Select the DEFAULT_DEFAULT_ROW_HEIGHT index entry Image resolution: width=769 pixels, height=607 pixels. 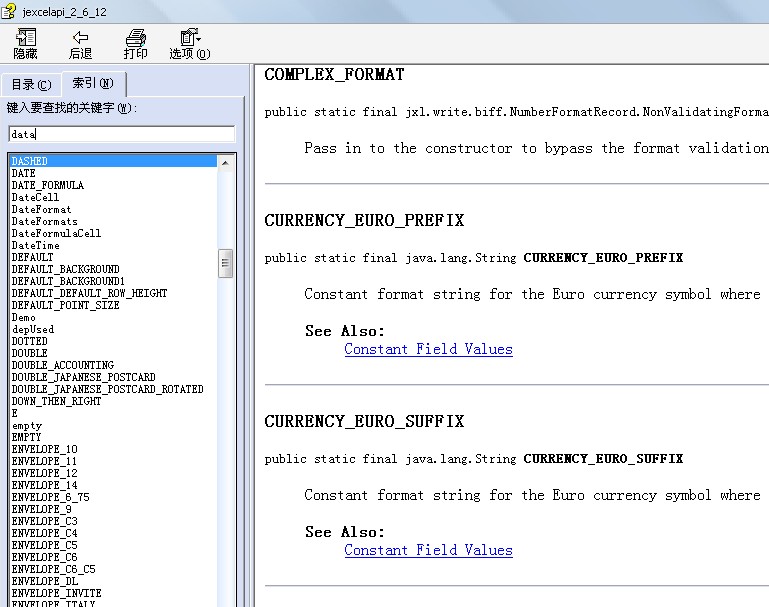pos(89,293)
